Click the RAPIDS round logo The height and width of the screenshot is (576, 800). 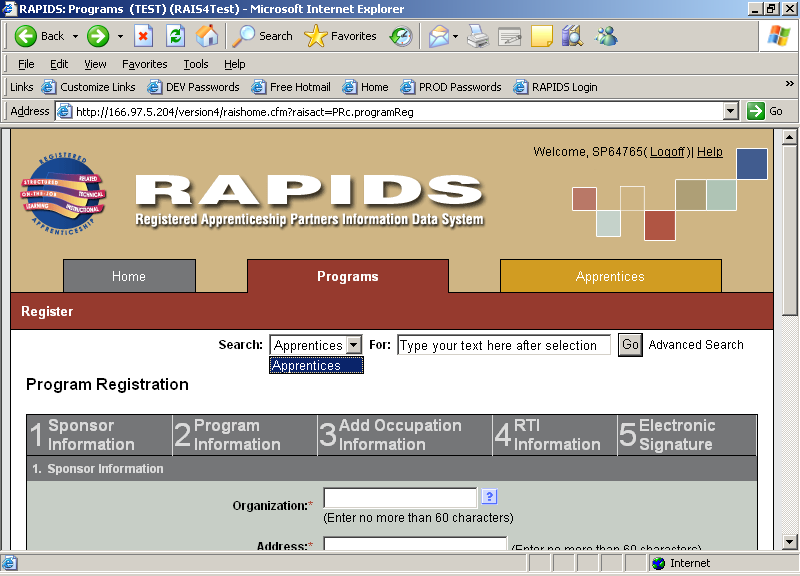pyautogui.click(x=63, y=194)
